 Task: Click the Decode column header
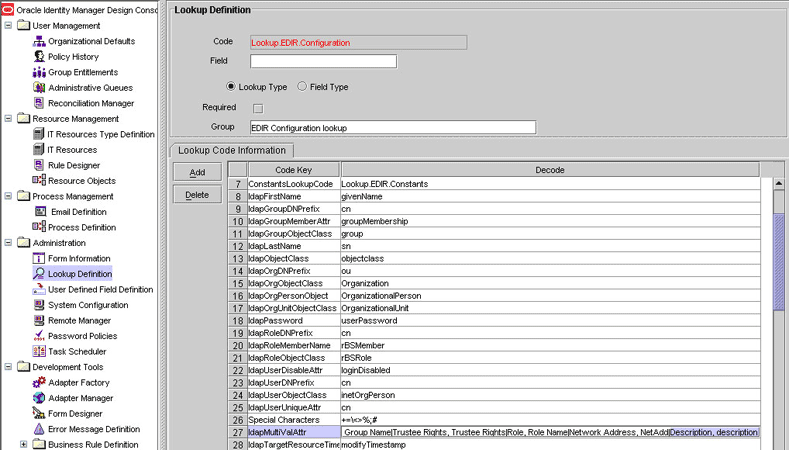pos(550,170)
